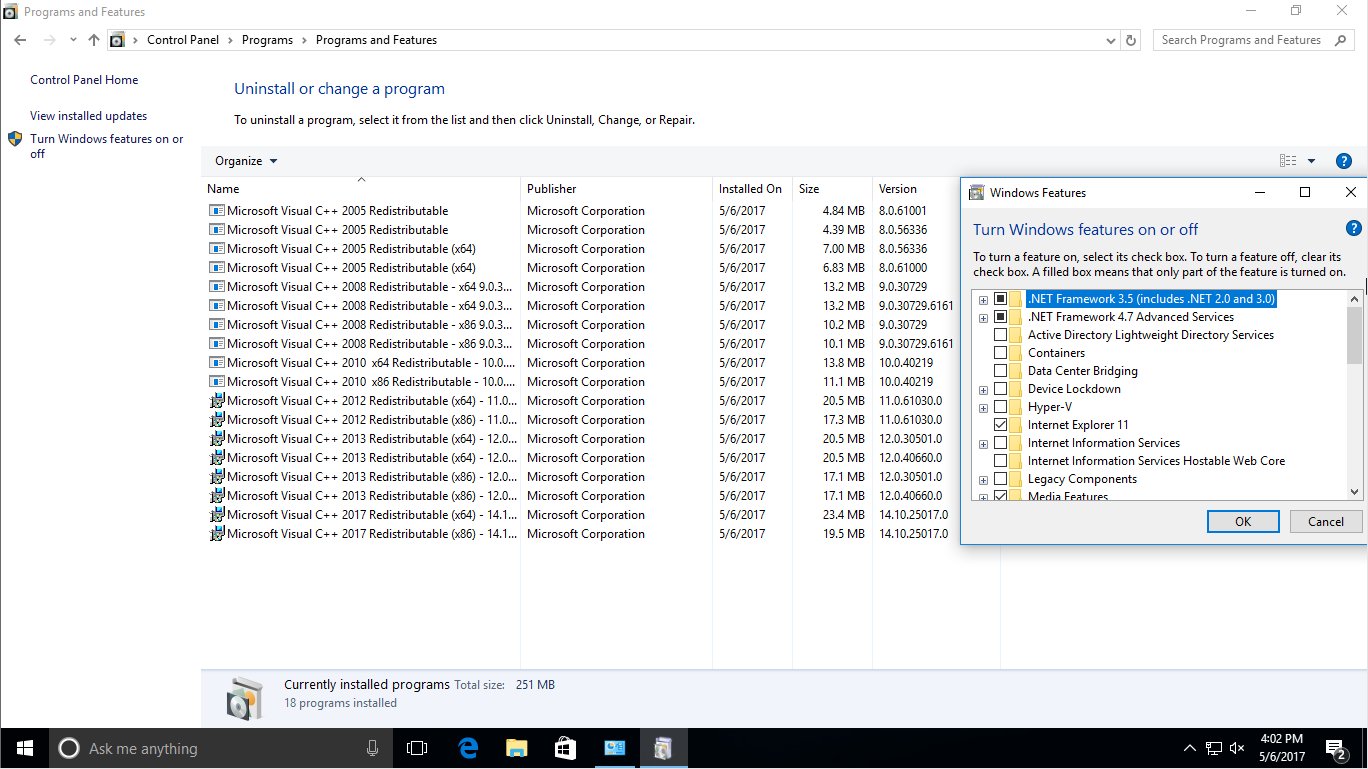Click Cancel in the Windows Features dialog
This screenshot has width=1368, height=769.
pyautogui.click(x=1326, y=521)
